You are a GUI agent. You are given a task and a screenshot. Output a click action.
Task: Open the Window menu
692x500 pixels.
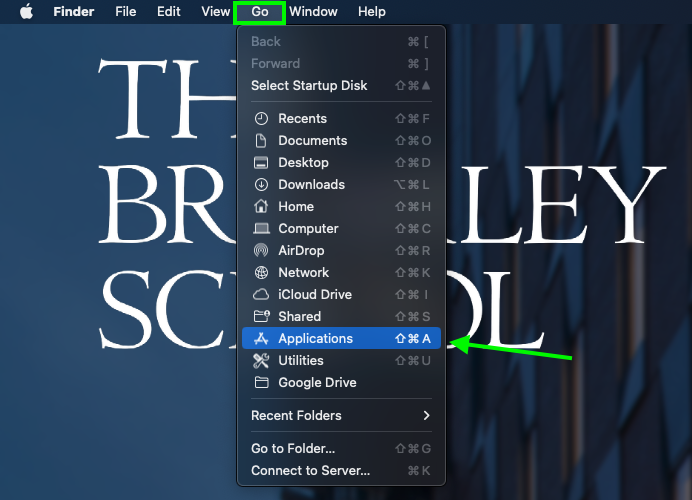click(313, 11)
